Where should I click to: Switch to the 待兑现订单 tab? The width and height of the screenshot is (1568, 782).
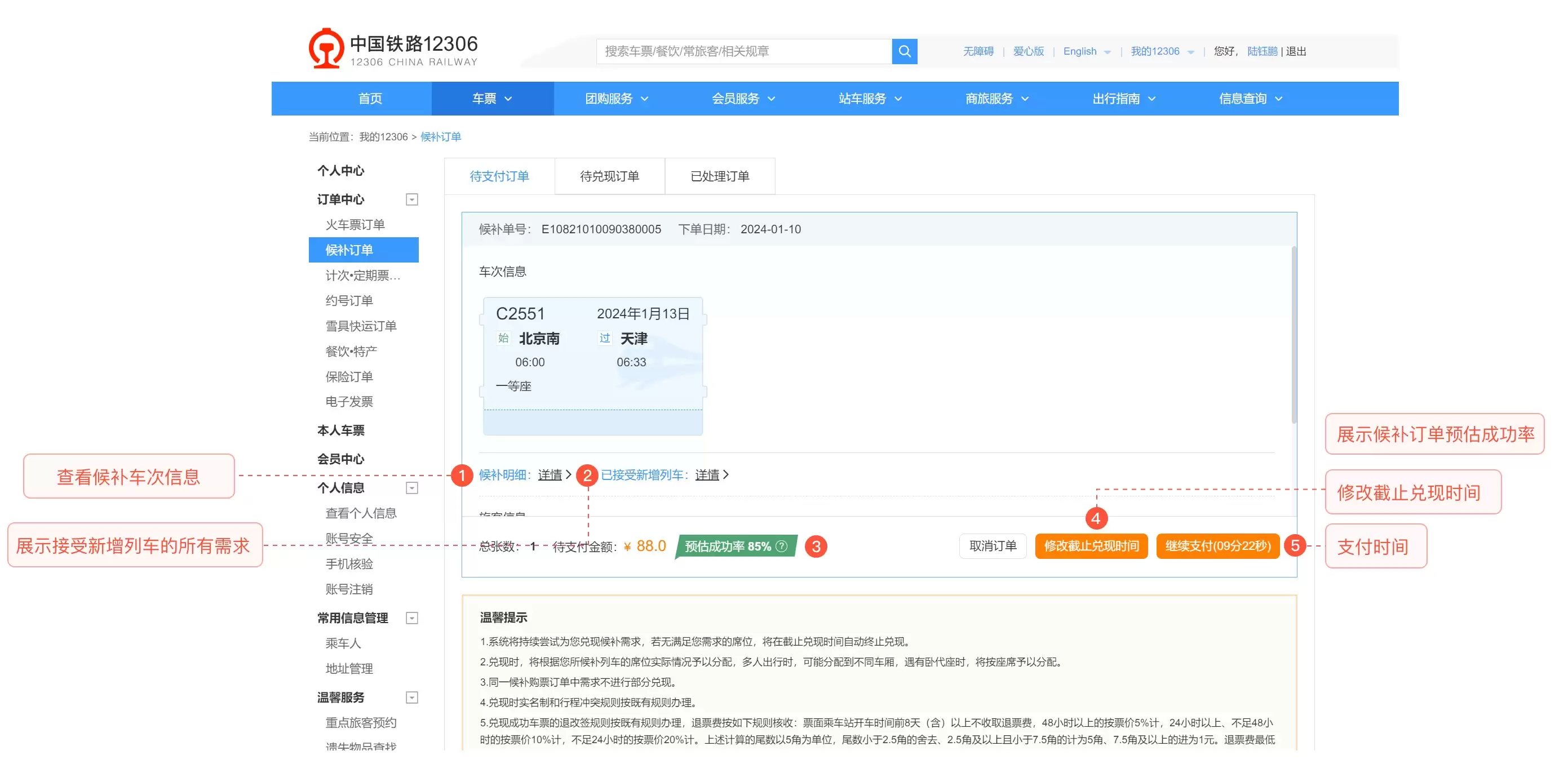(609, 176)
